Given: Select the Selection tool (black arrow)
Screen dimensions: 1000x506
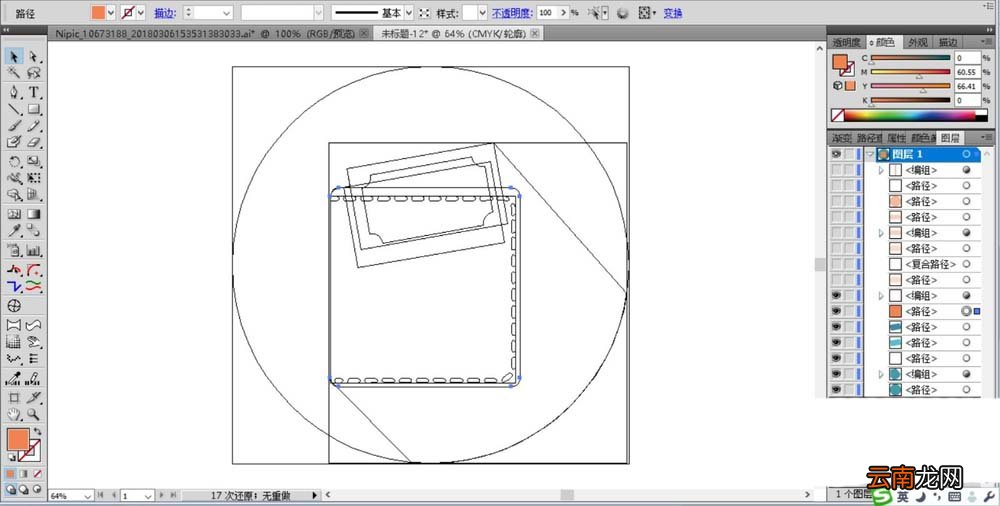Looking at the screenshot, I should point(14,57).
